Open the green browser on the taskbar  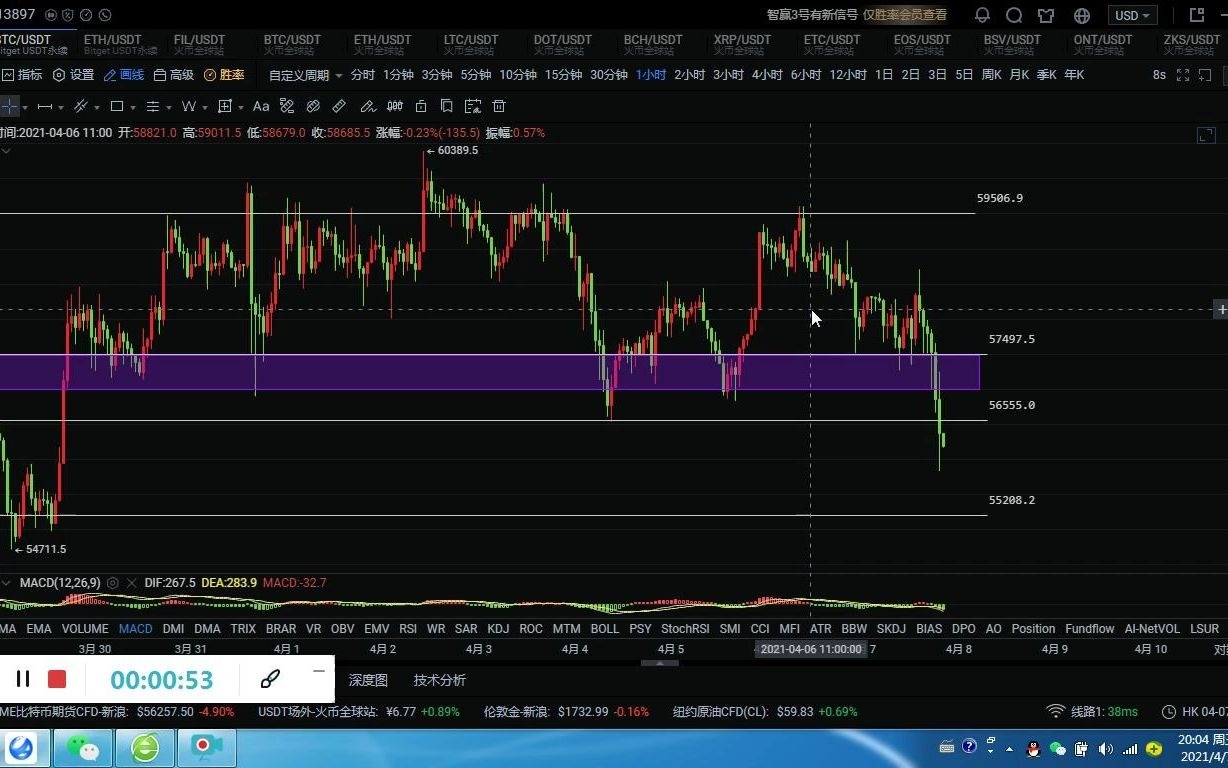point(144,748)
